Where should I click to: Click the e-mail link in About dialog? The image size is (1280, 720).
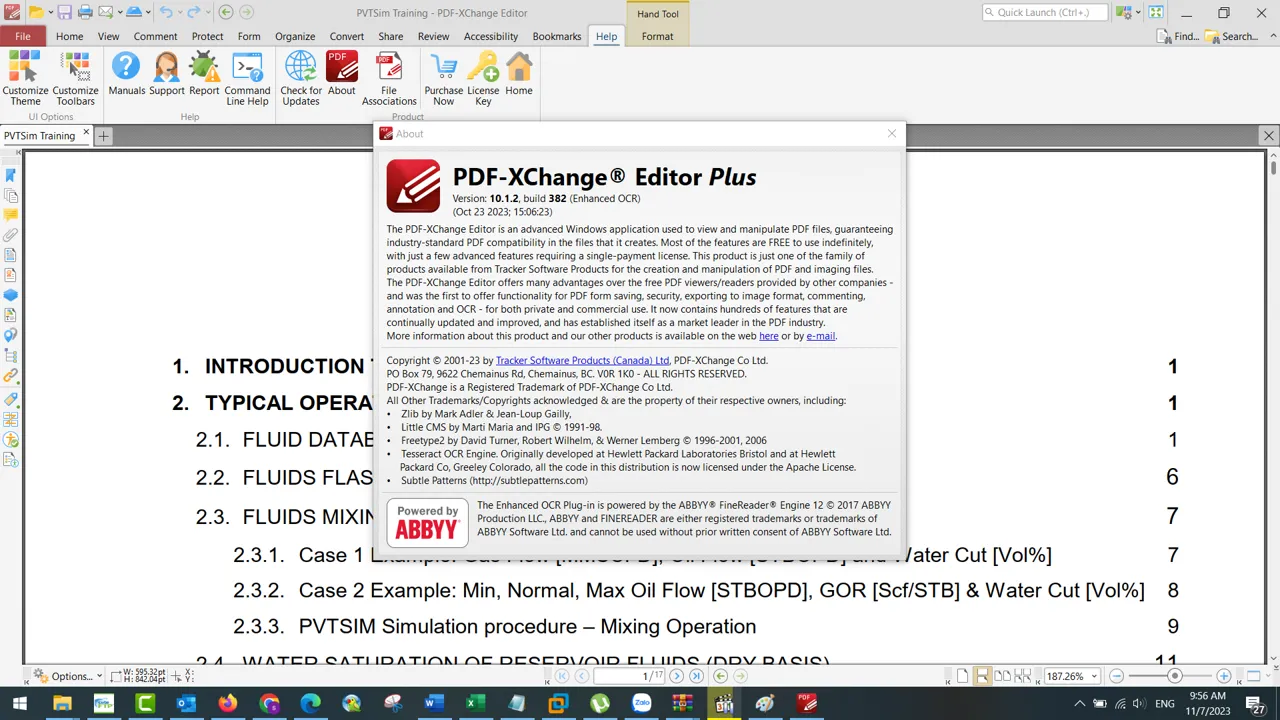820,336
